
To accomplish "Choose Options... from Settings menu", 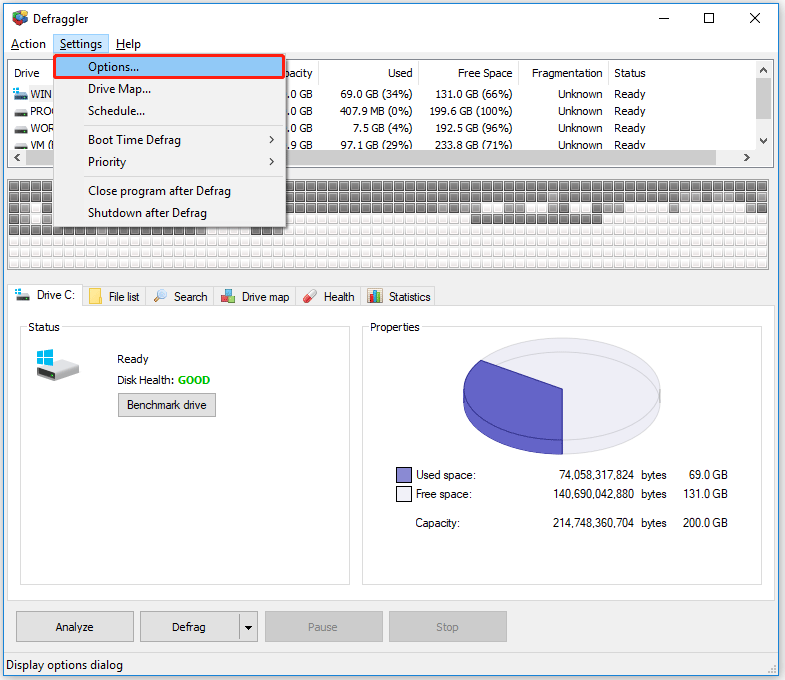I will tap(169, 67).
